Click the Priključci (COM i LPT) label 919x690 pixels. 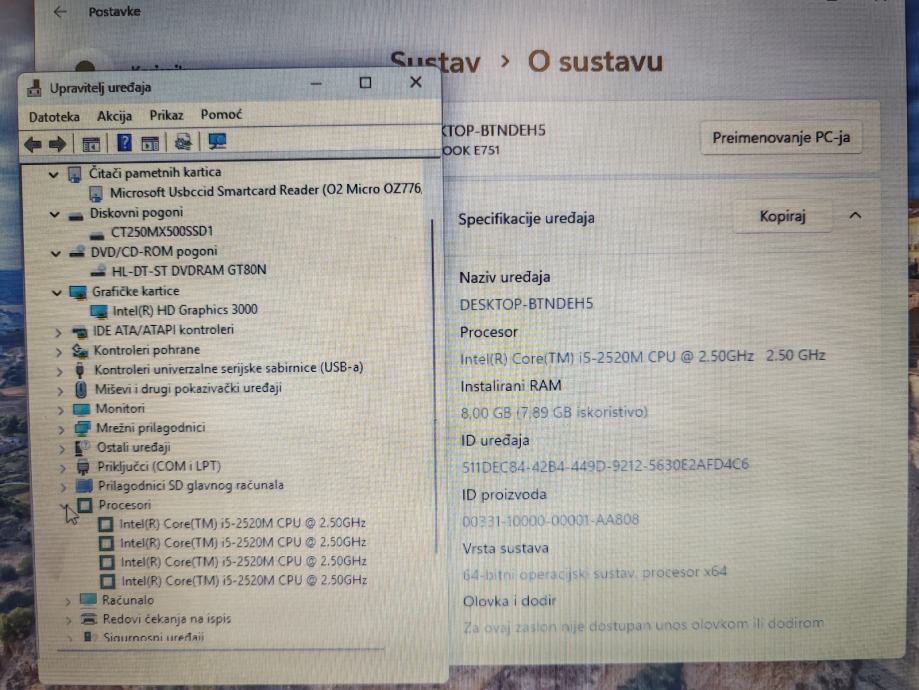click(x=159, y=467)
